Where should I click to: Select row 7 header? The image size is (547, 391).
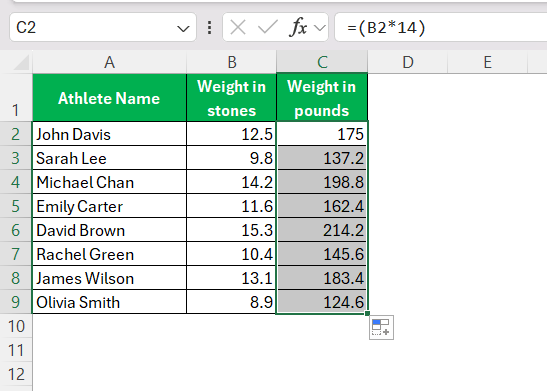(x=16, y=254)
